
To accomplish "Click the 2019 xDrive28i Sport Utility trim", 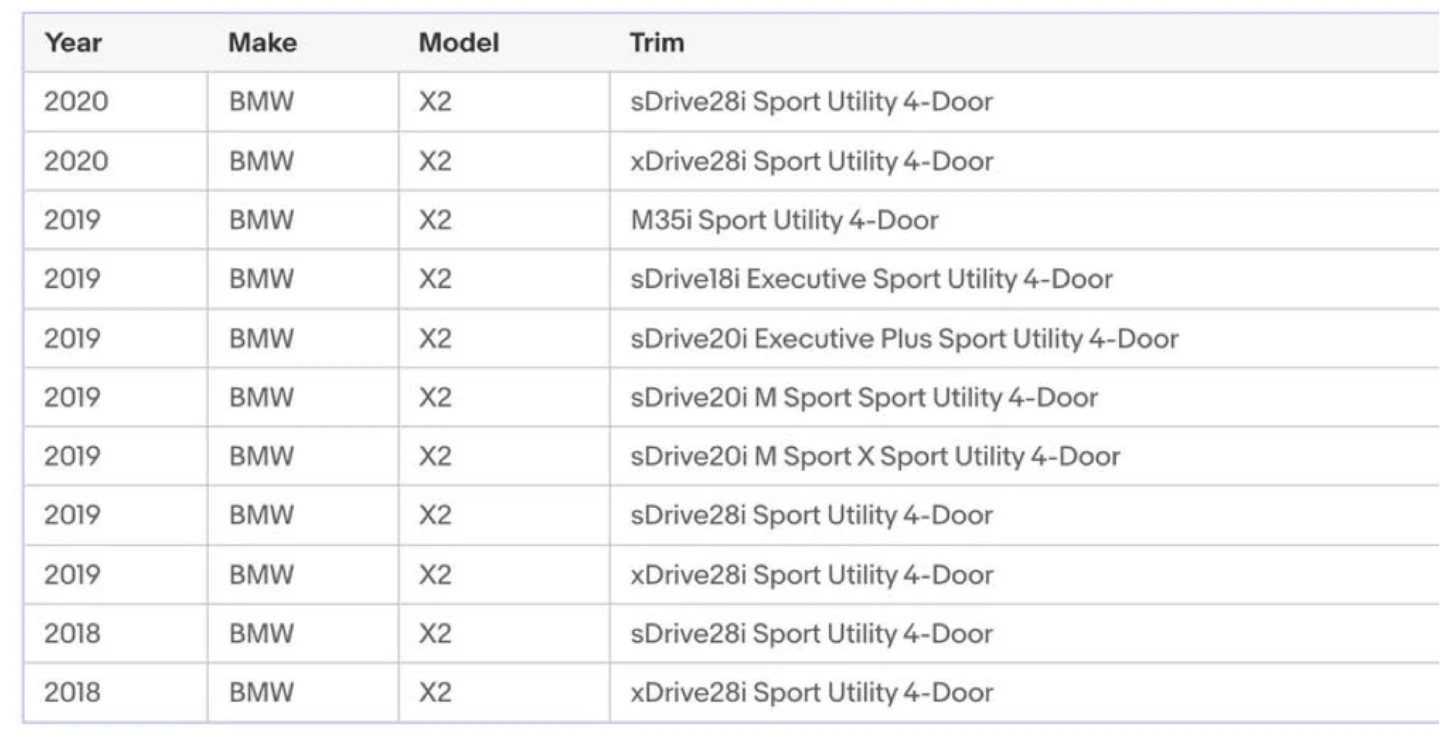I will click(x=811, y=574).
